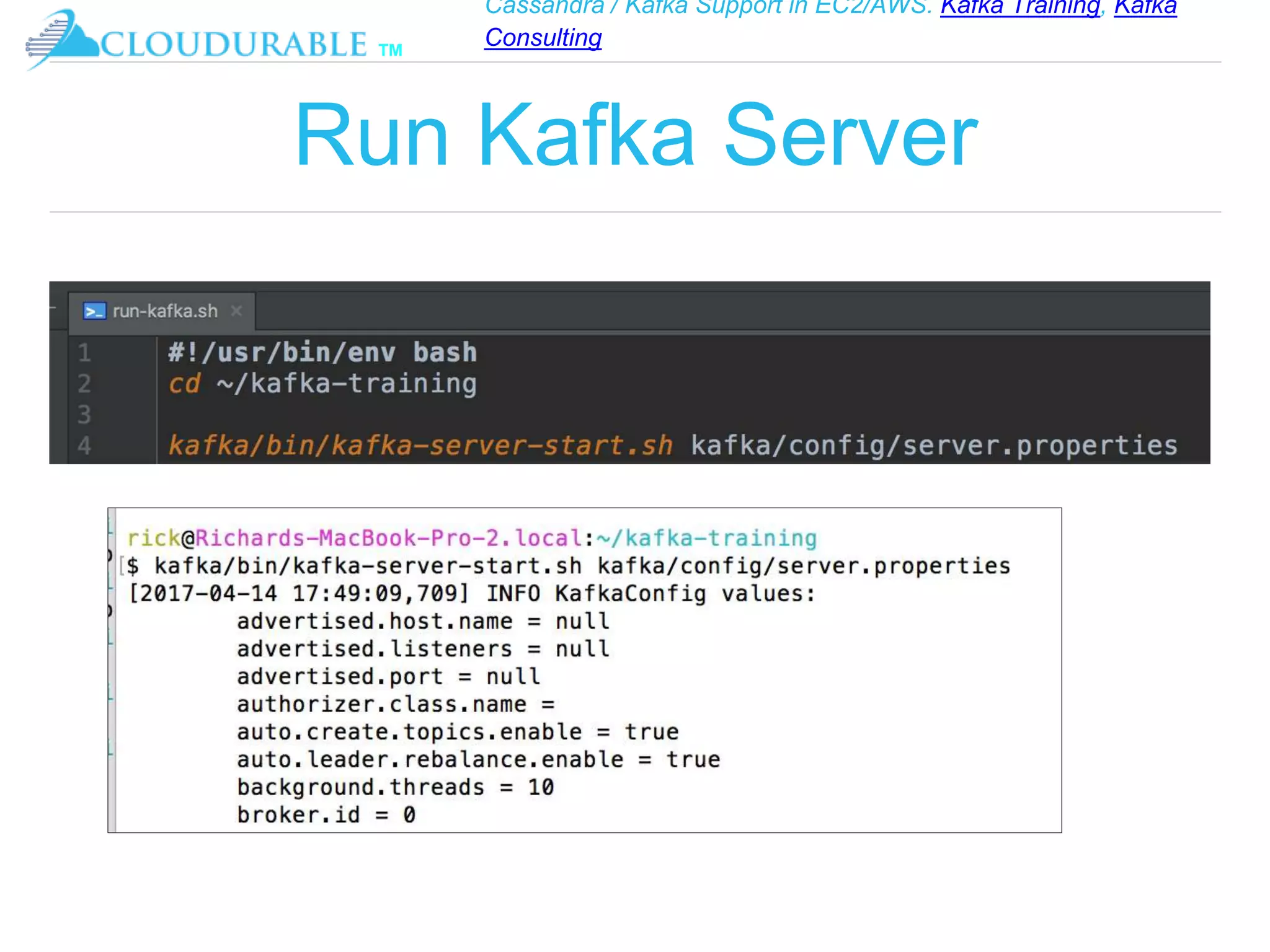Select the run-kafka.sh tab label
This screenshot has width=1270, height=952.
tap(165, 311)
